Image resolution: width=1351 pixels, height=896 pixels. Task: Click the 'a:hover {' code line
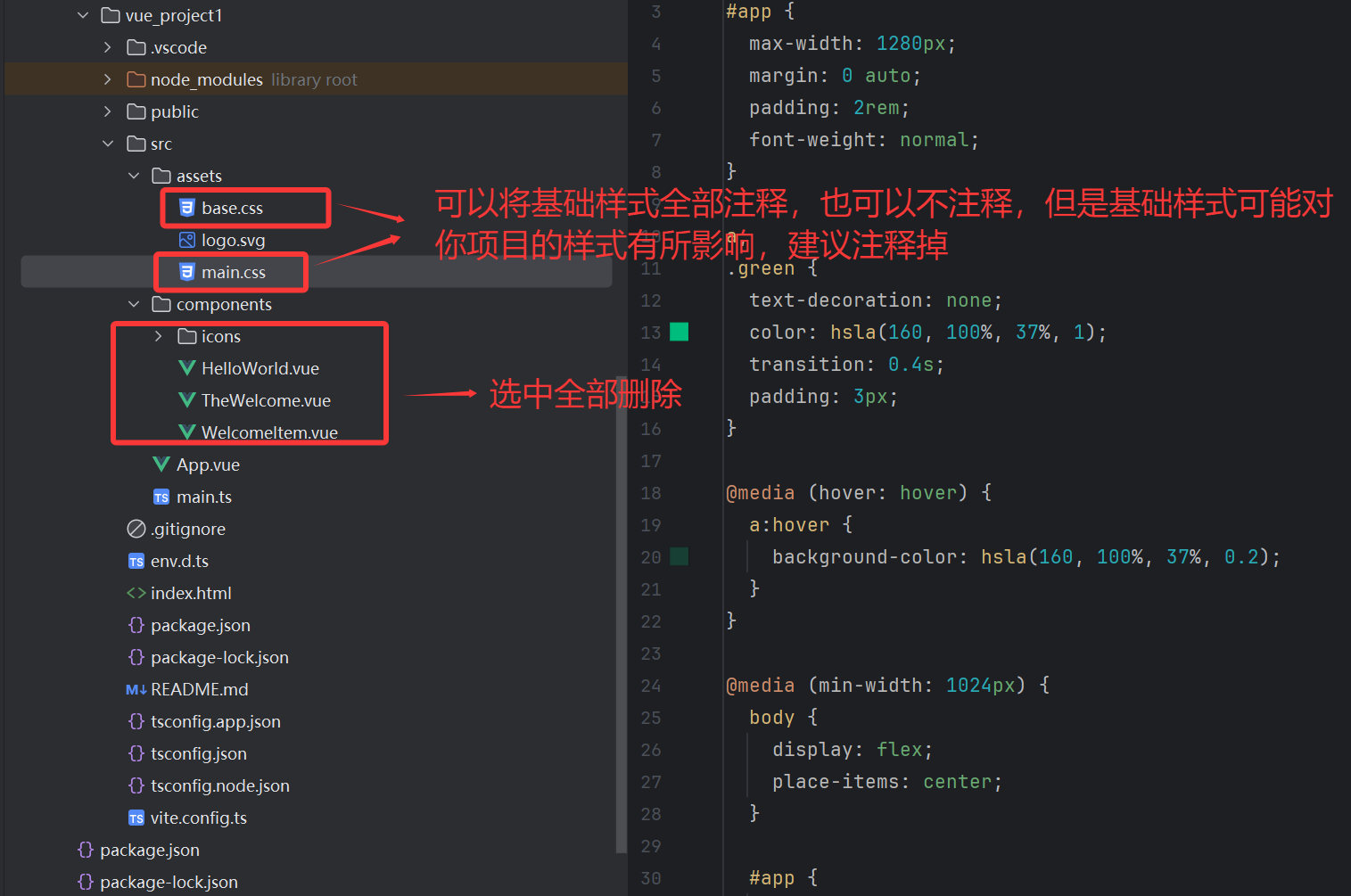[x=801, y=525]
